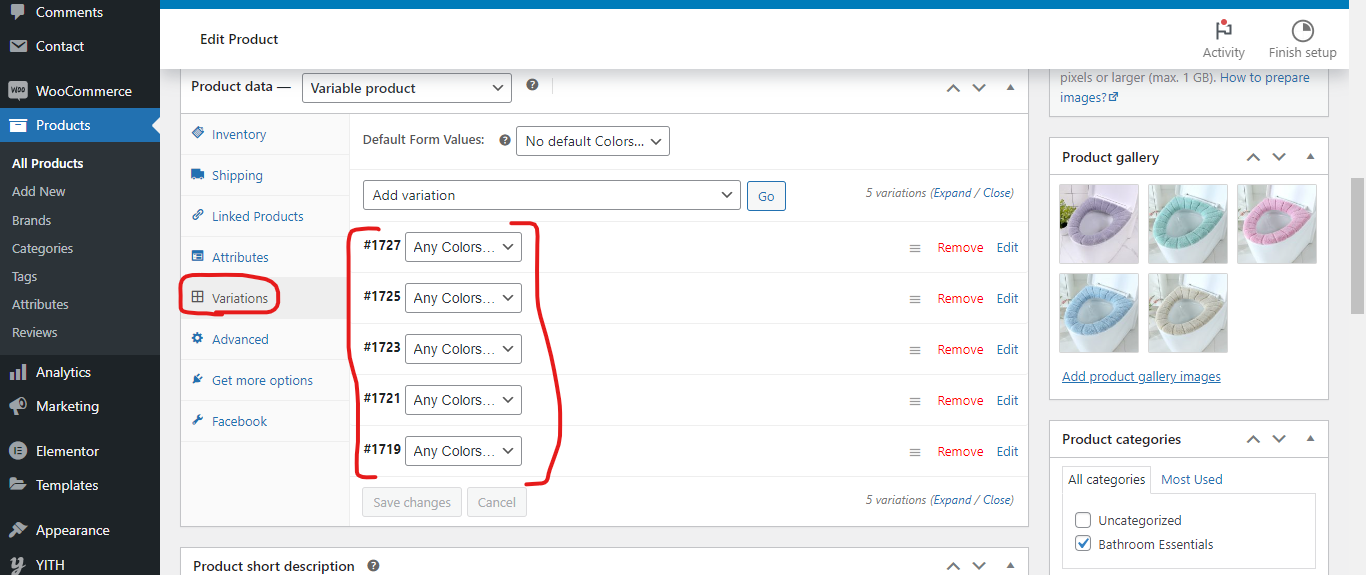Click the YITH sidebar icon

tap(18, 564)
